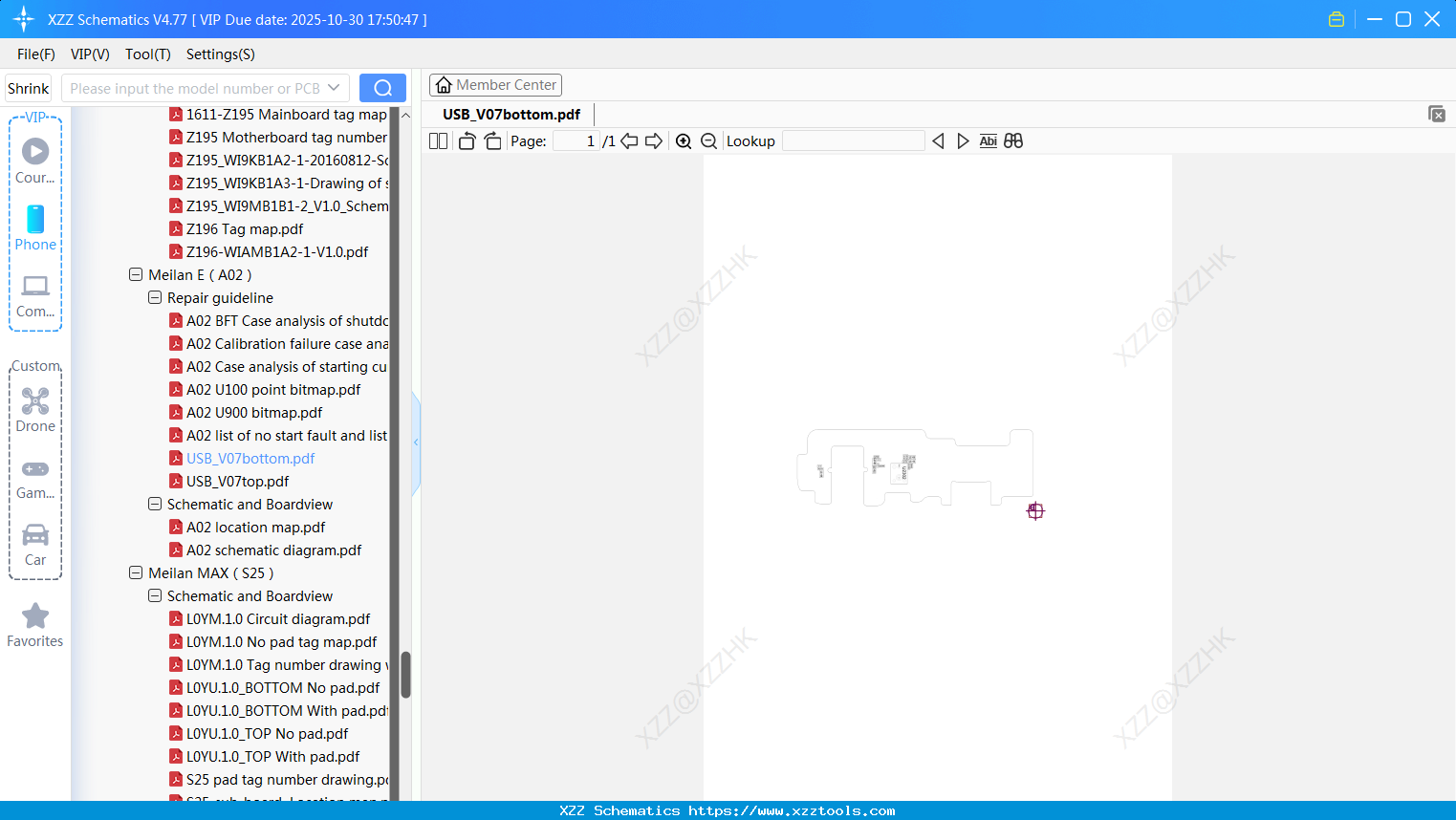
Task: Click the Page number input field
Action: pyautogui.click(x=576, y=141)
